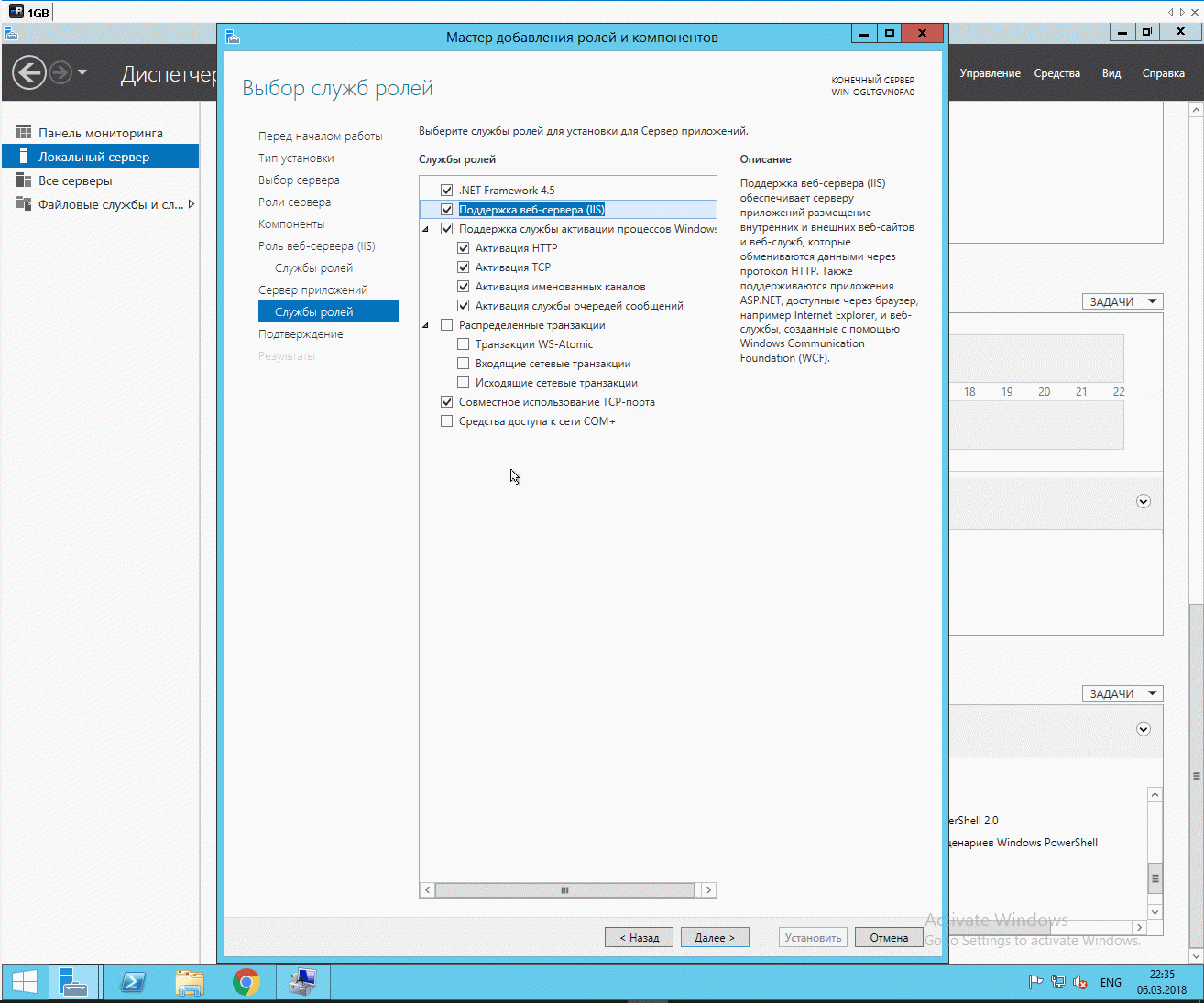
Task: Select Локальный сервер in the sidebar
Action: coord(101,157)
